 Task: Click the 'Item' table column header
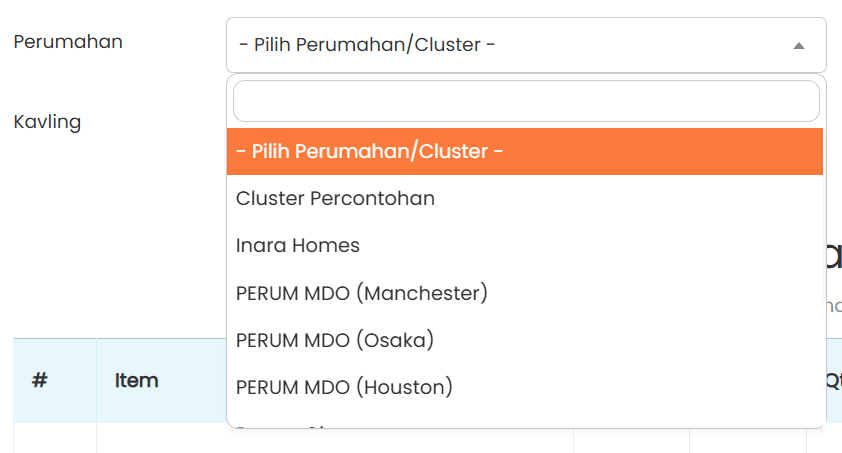137,380
